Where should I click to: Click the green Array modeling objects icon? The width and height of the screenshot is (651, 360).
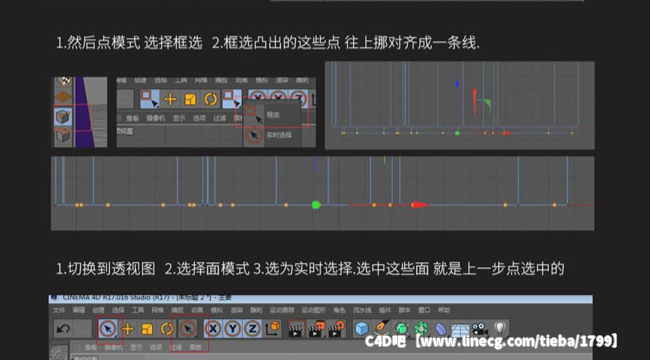click(x=421, y=329)
